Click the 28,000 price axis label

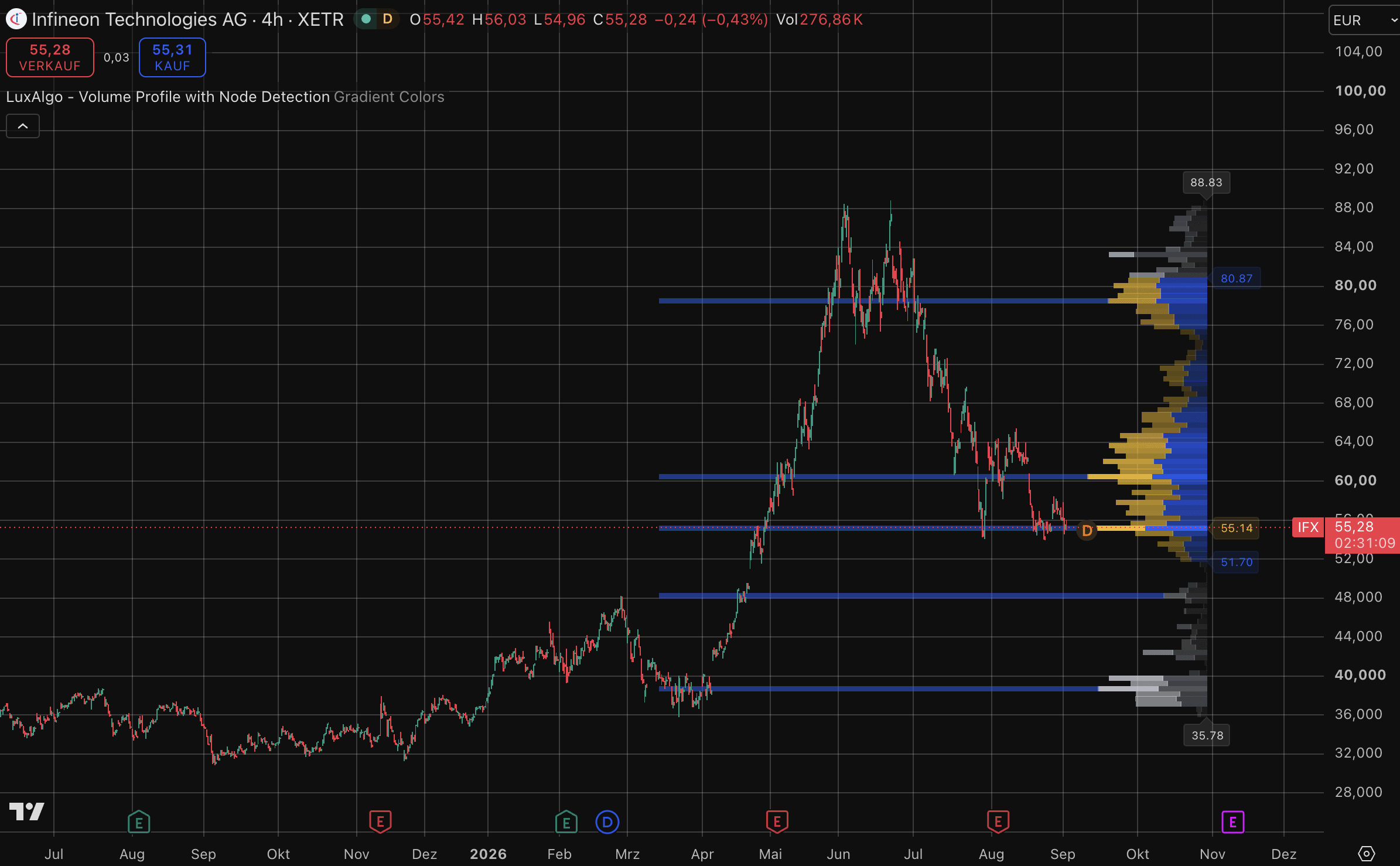(1358, 792)
